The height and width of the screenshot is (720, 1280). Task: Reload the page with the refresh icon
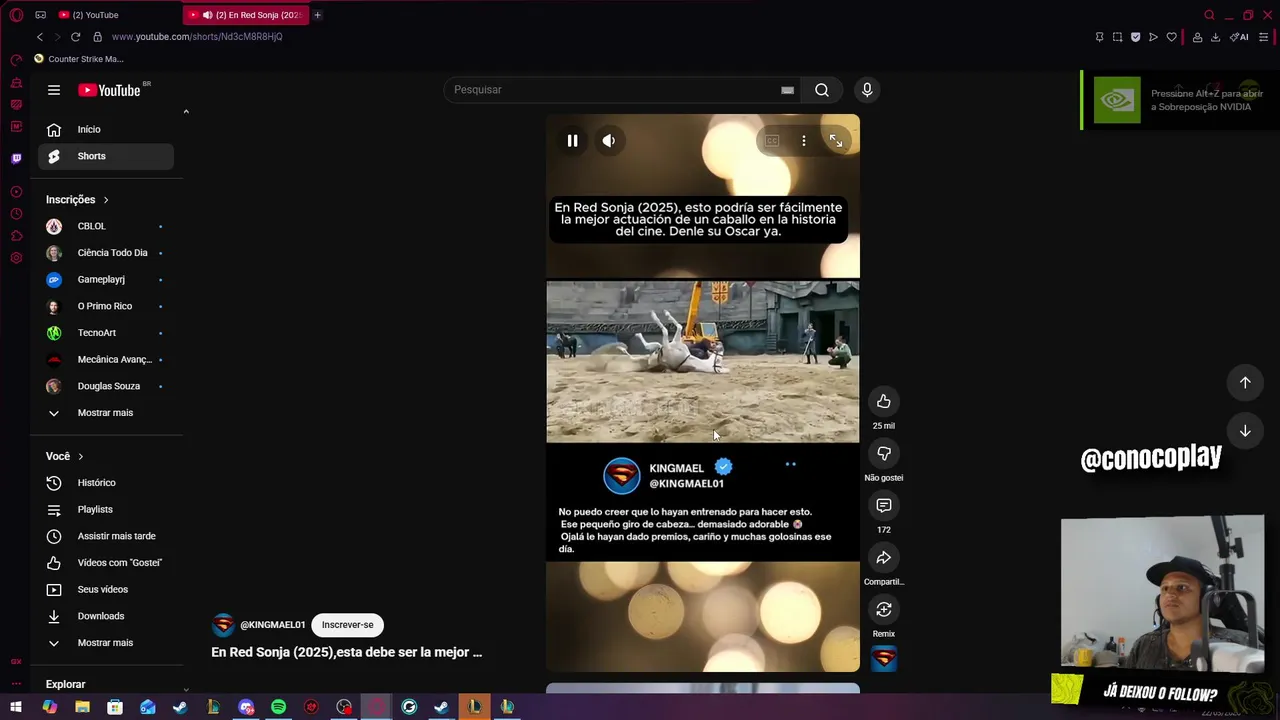tap(75, 37)
